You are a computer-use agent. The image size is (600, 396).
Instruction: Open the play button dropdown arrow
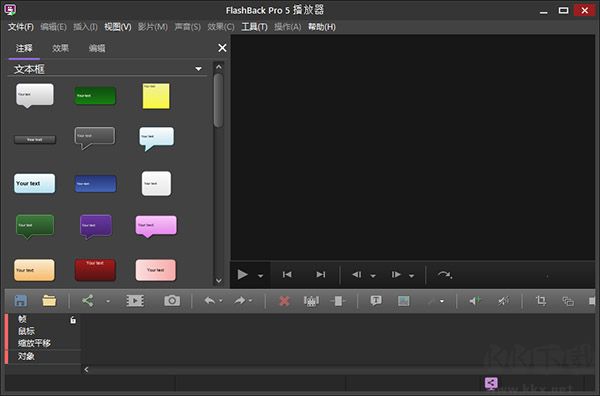pos(260,275)
